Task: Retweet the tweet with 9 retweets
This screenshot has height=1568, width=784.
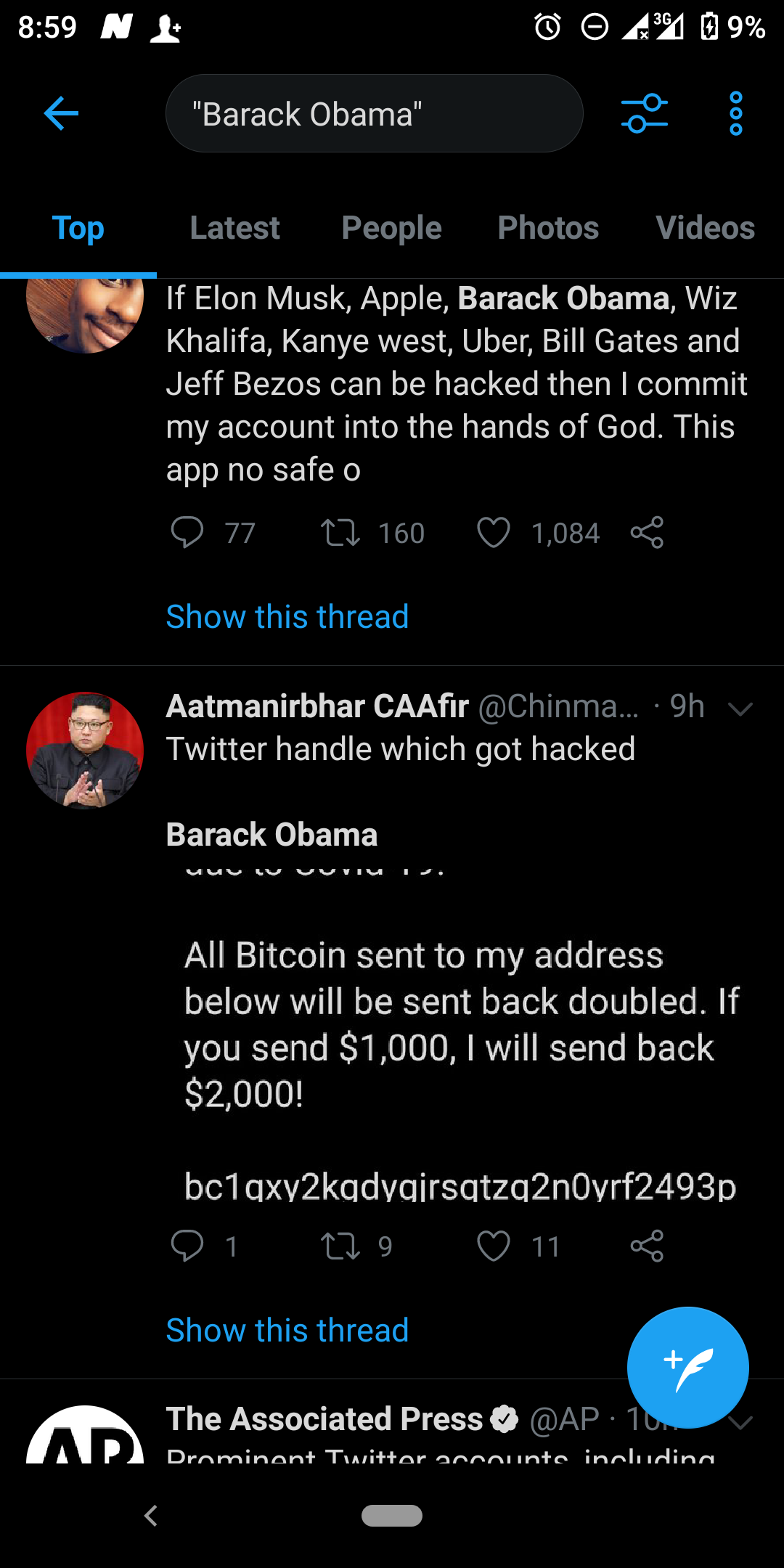Action: click(x=340, y=1246)
